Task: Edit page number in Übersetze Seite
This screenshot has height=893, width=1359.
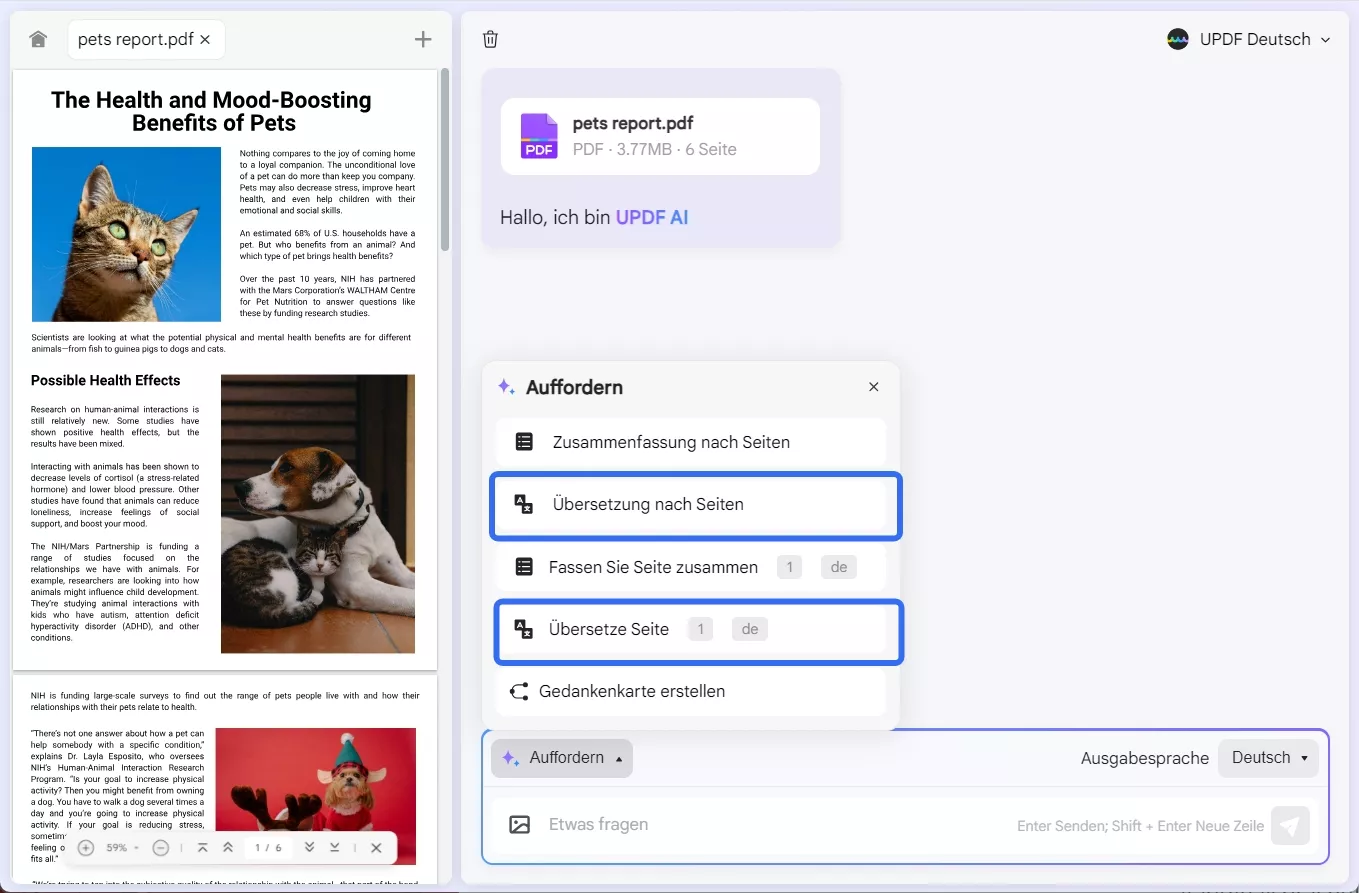Action: (701, 629)
